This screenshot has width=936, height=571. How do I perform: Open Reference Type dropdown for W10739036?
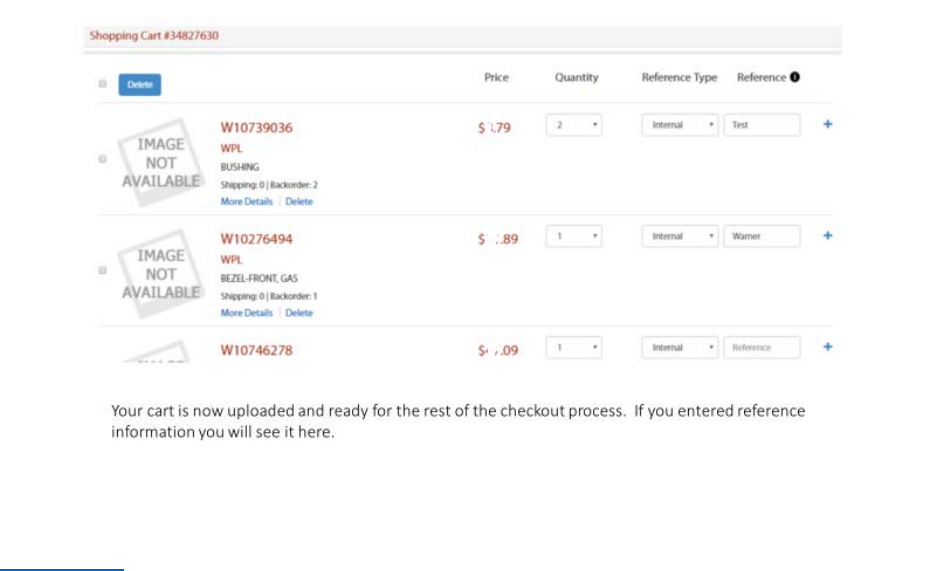pyautogui.click(x=680, y=125)
